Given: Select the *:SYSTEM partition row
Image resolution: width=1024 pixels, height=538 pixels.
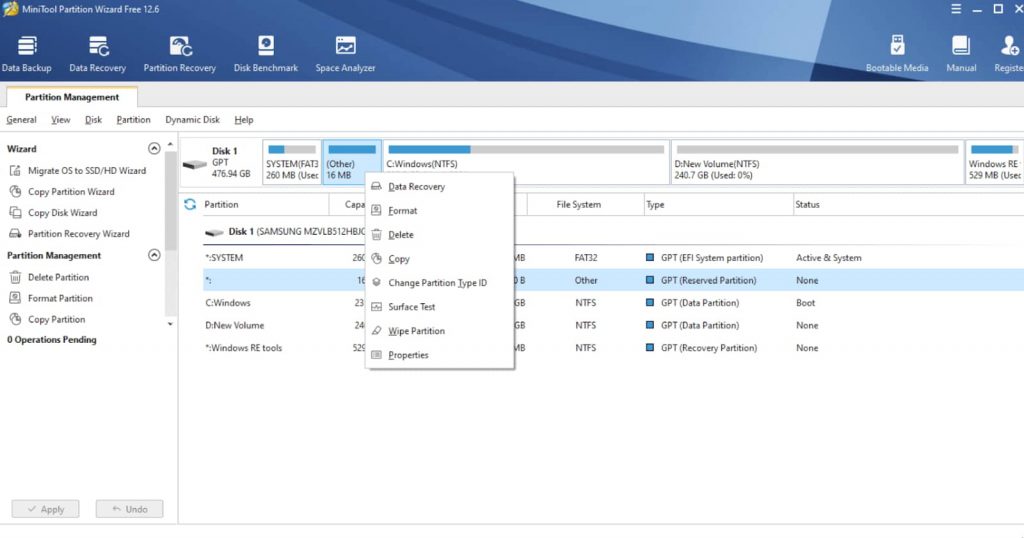Looking at the screenshot, I should point(613,258).
